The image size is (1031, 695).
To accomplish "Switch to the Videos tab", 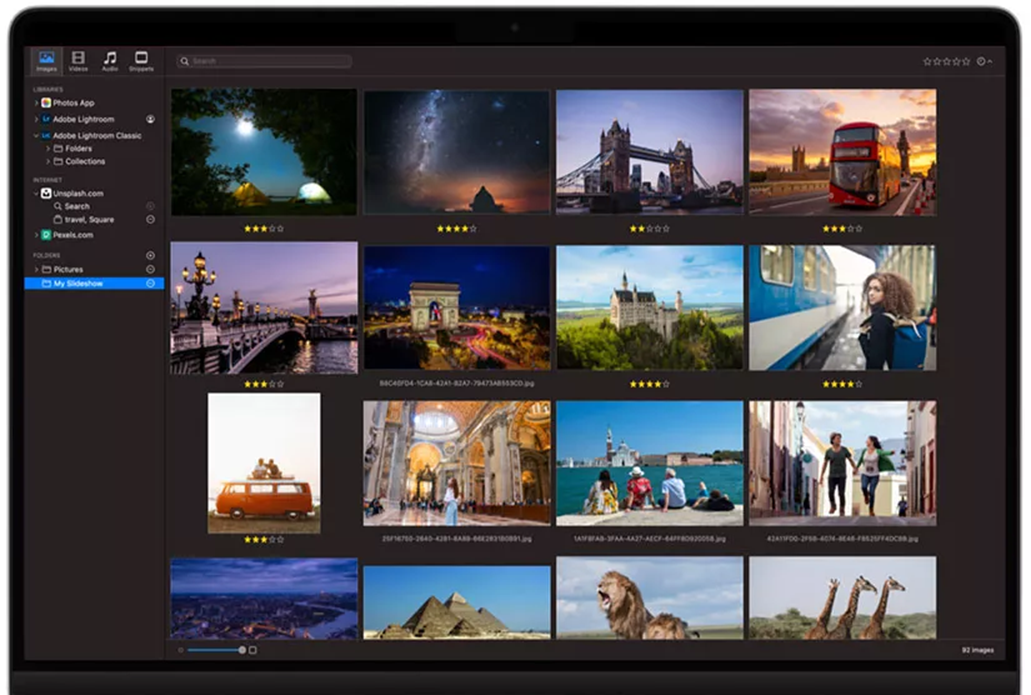I will click(x=78, y=61).
